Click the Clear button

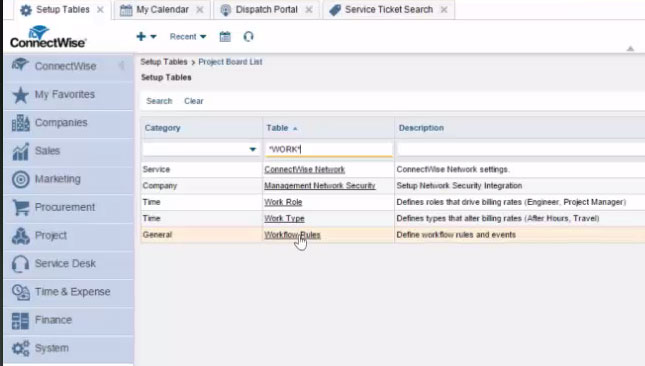(194, 101)
